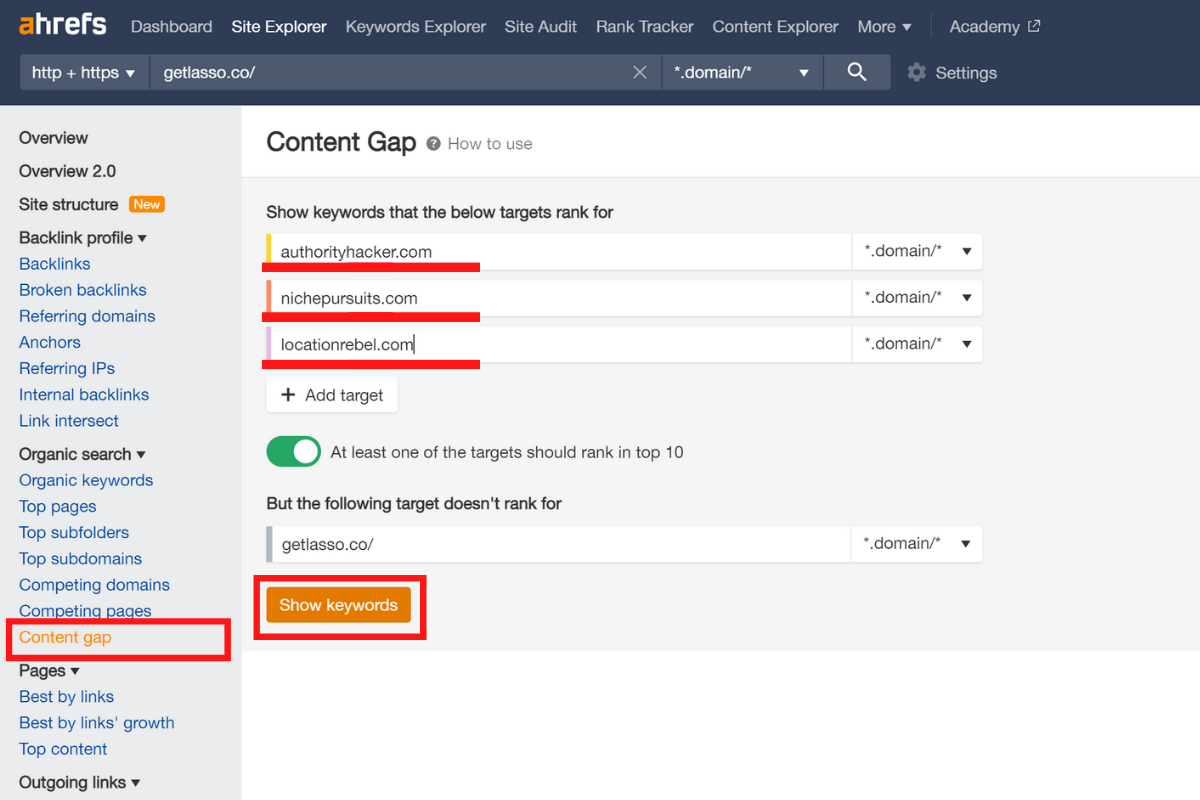This screenshot has height=800, width=1200.
Task: Click the authorityhacker.com target field
Action: click(x=559, y=251)
